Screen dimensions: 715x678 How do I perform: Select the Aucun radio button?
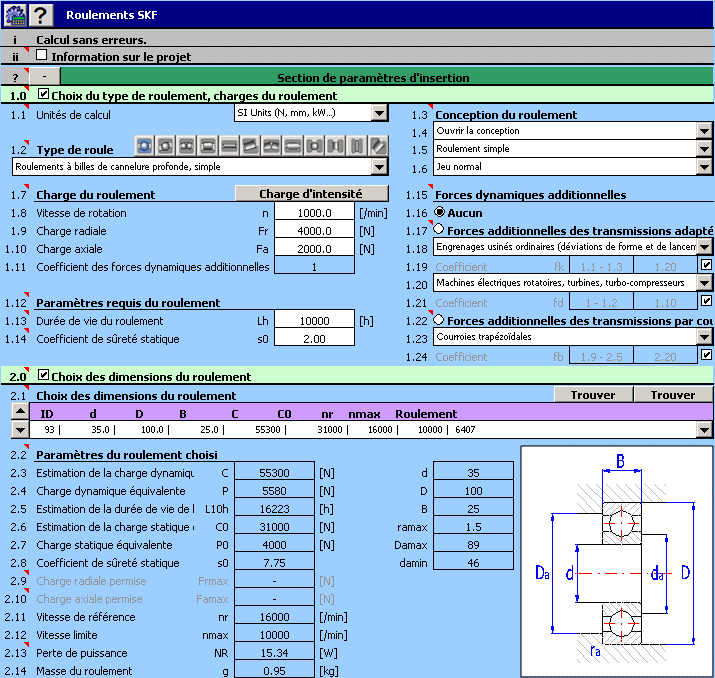pyautogui.click(x=439, y=212)
